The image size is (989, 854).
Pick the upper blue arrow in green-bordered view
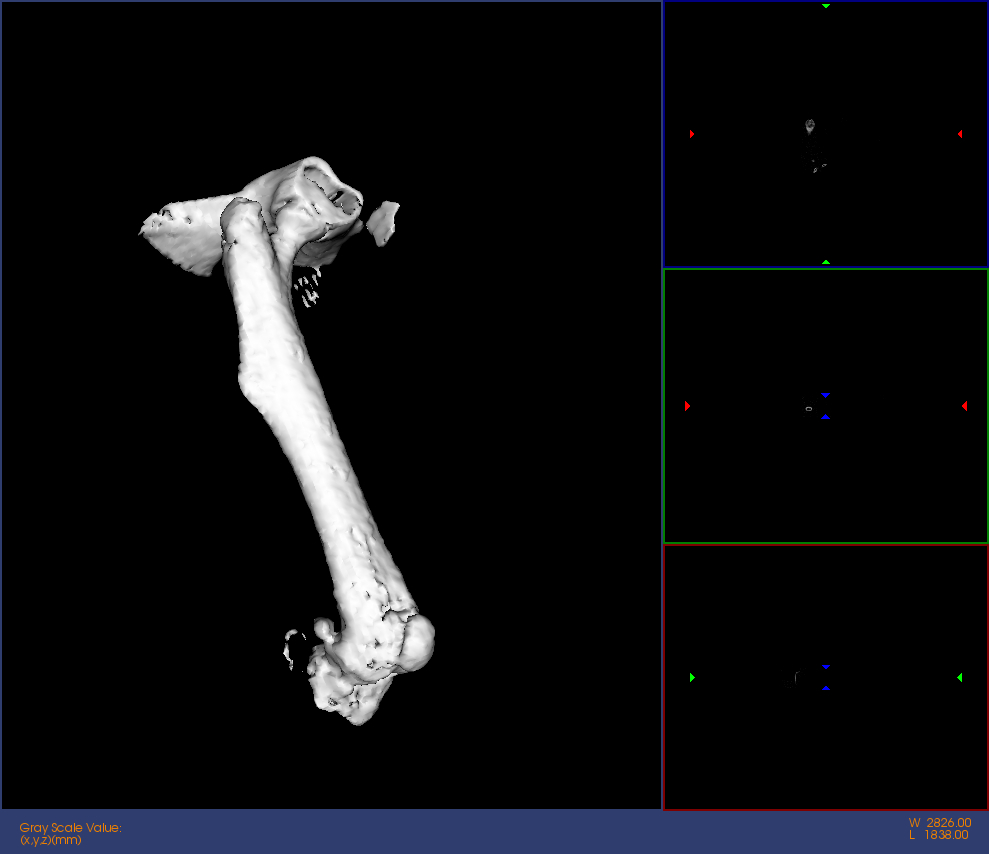tap(826, 396)
